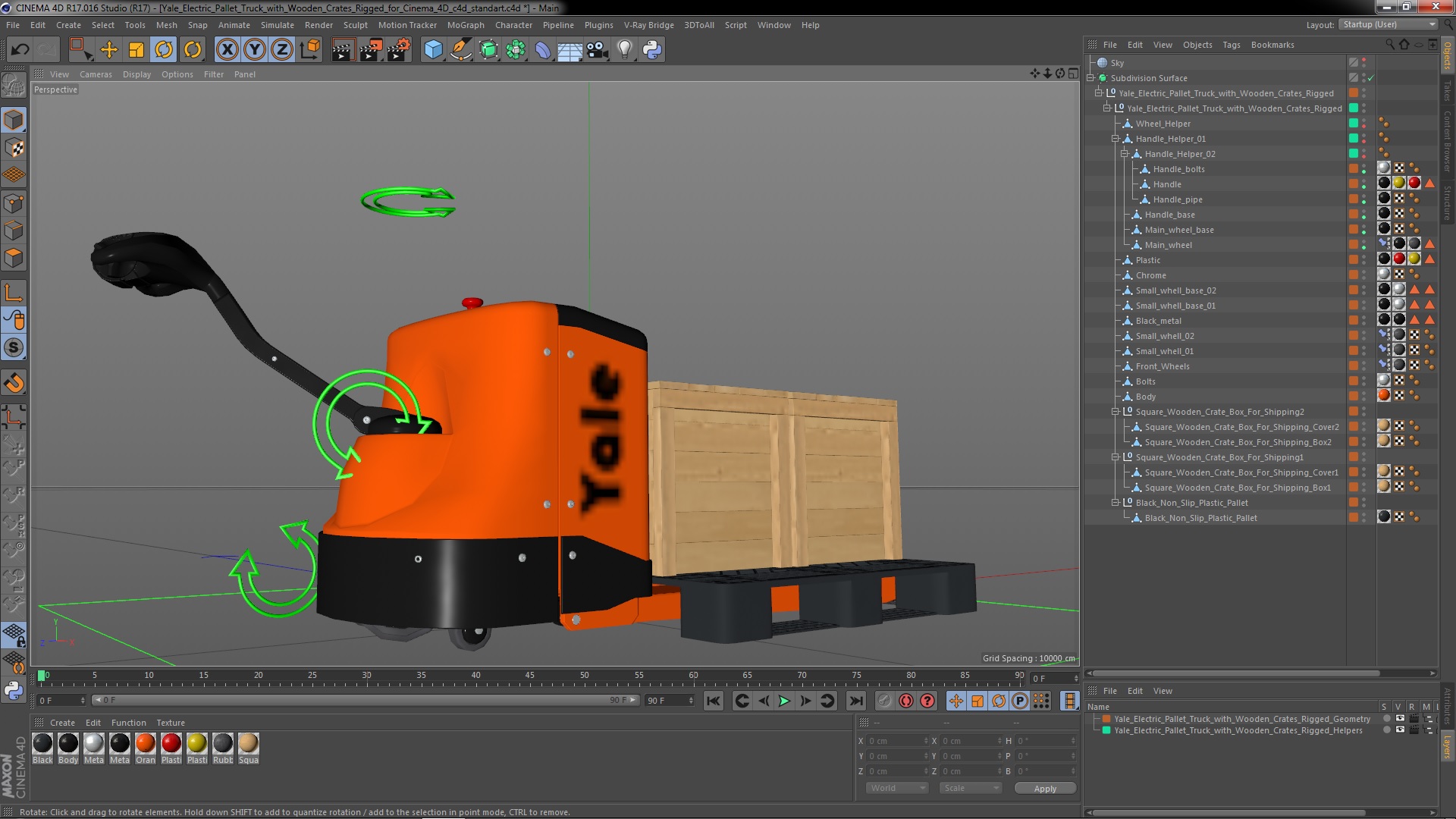Add a Cube primitive object

click(433, 50)
